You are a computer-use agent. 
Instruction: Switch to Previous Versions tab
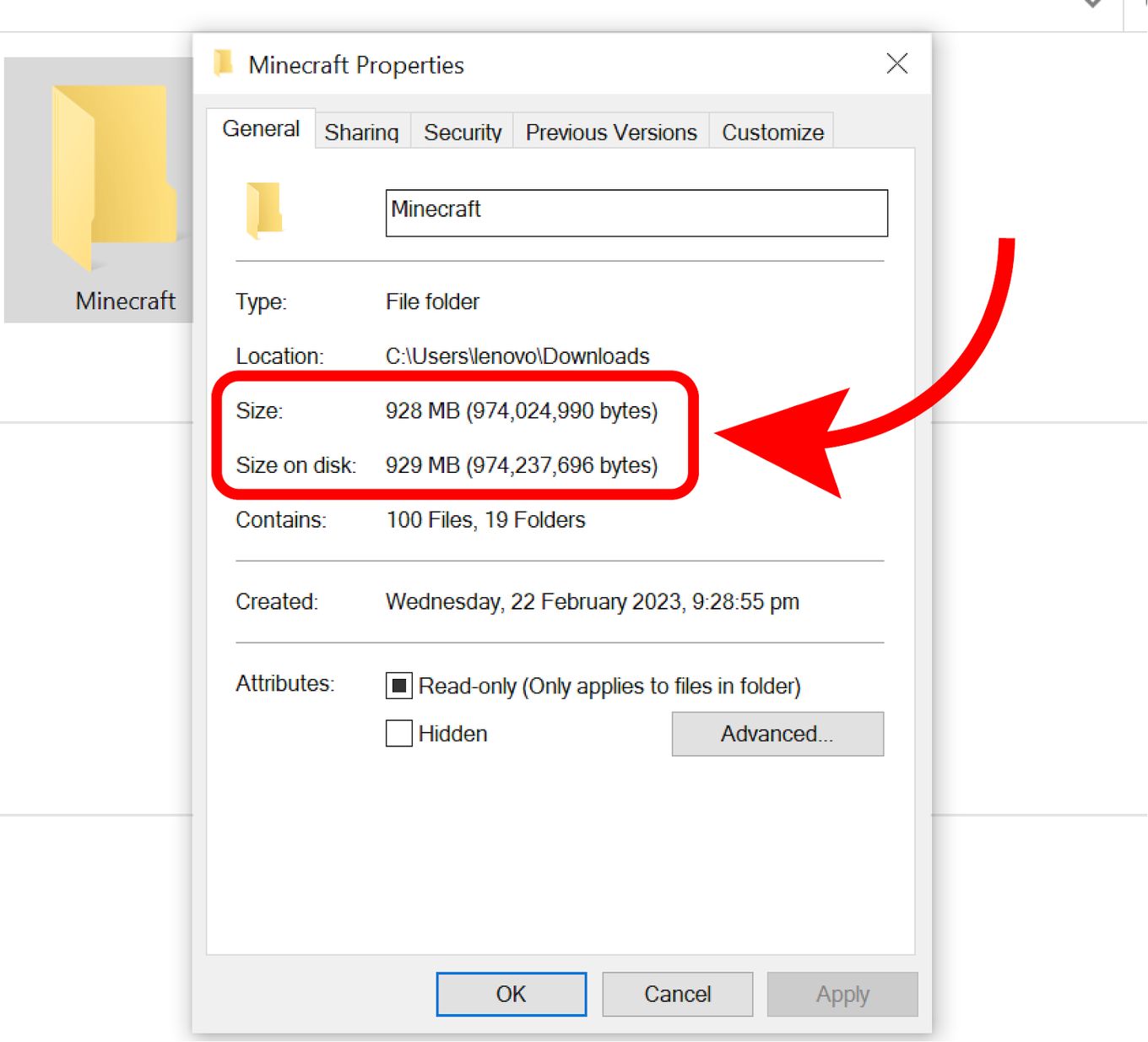point(611,132)
